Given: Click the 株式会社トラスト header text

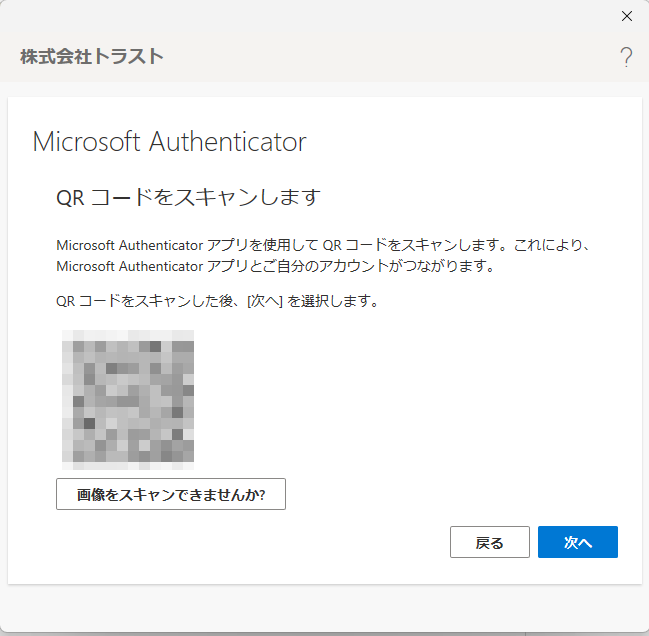Looking at the screenshot, I should 92,56.
